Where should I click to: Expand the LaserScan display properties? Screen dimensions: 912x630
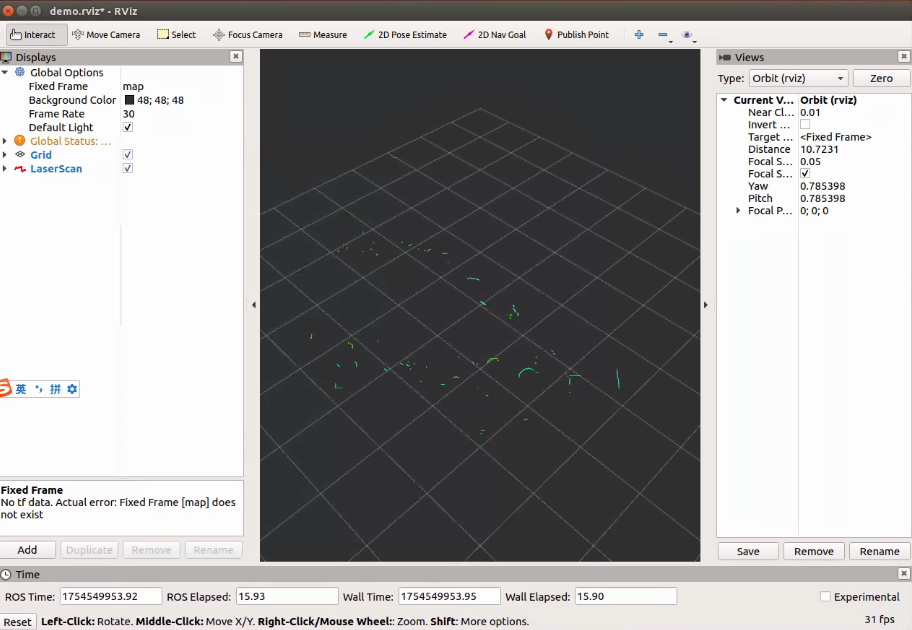[x=5, y=169]
